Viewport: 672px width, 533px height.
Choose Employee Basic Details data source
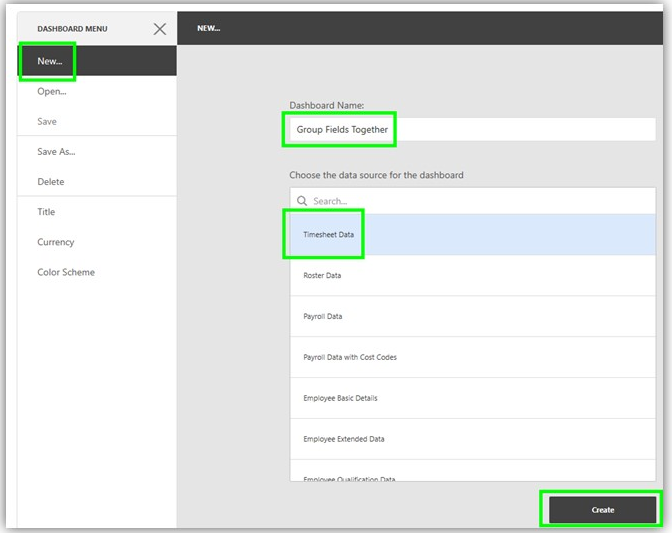click(x=473, y=398)
